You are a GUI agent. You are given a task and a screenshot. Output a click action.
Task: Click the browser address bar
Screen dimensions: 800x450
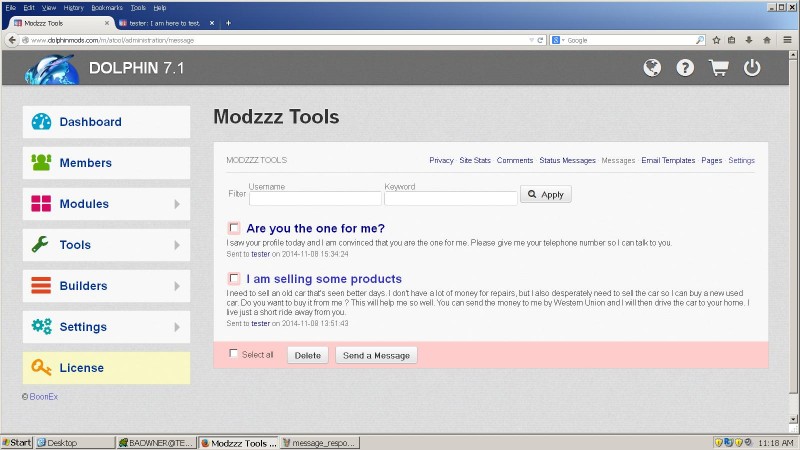pyautogui.click(x=276, y=40)
